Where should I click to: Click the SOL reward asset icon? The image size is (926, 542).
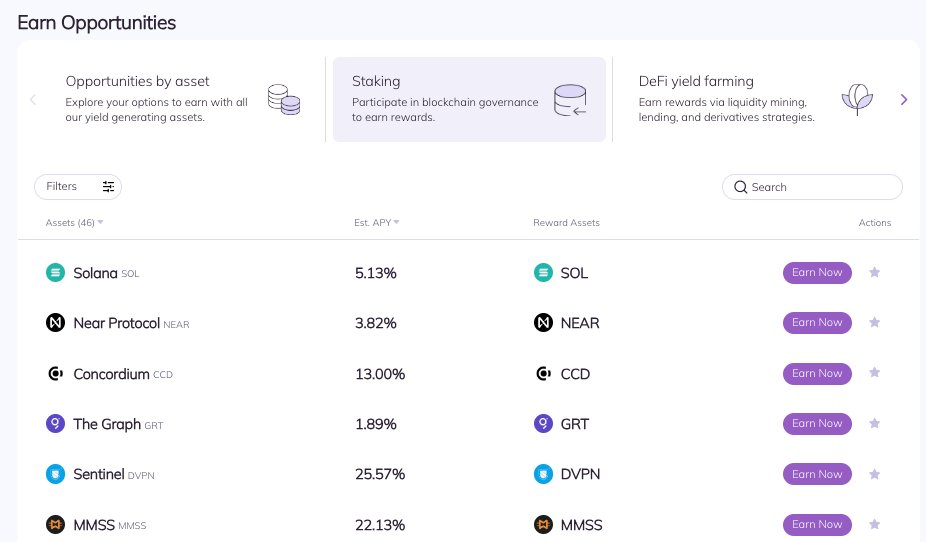pos(543,273)
